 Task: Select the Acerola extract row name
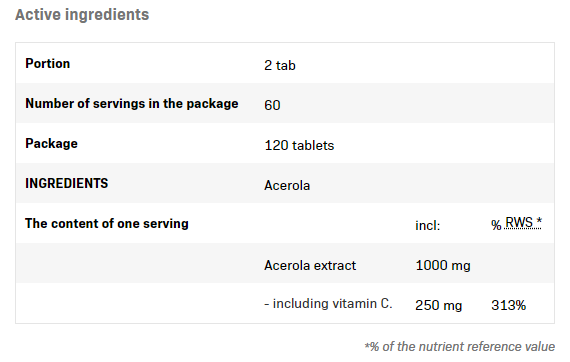(310, 265)
